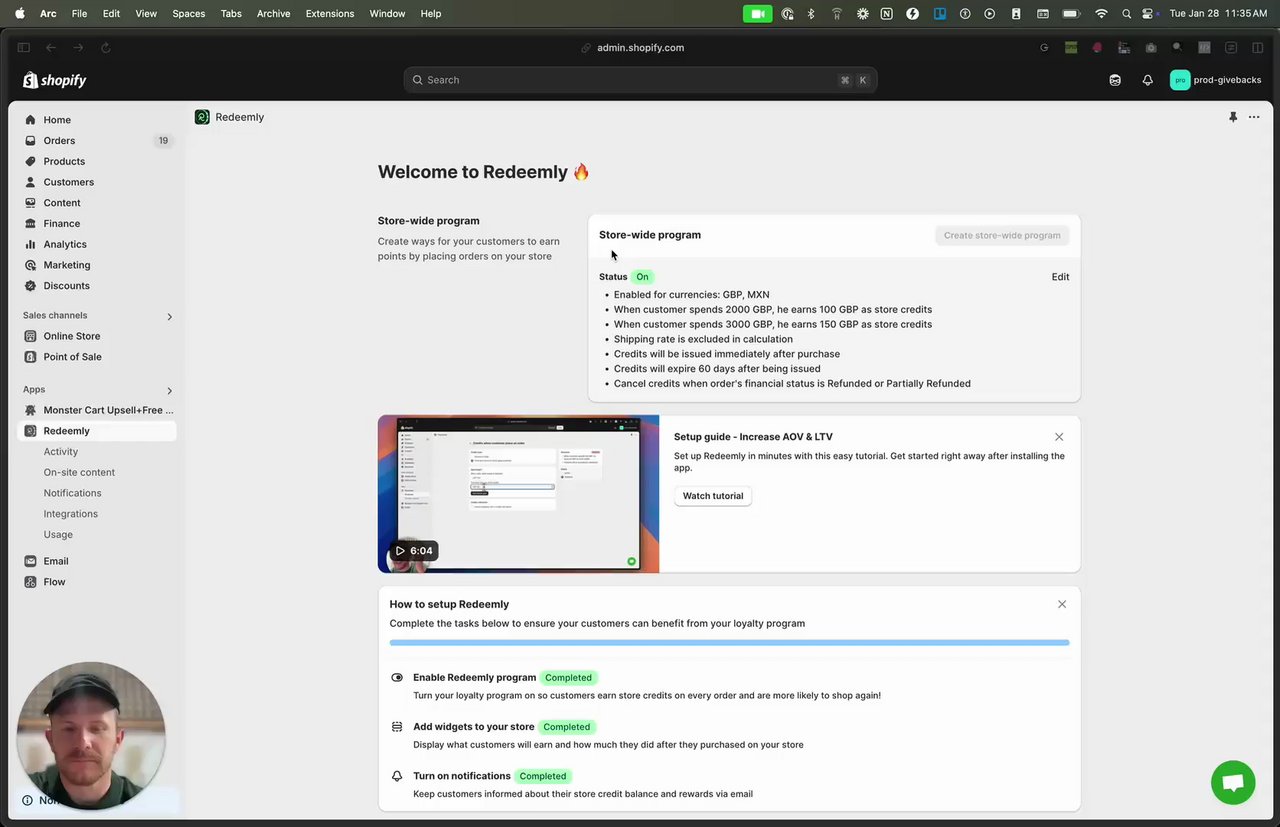Pin the Redeemly app with the pin icon
The image size is (1280, 827).
click(x=1233, y=117)
